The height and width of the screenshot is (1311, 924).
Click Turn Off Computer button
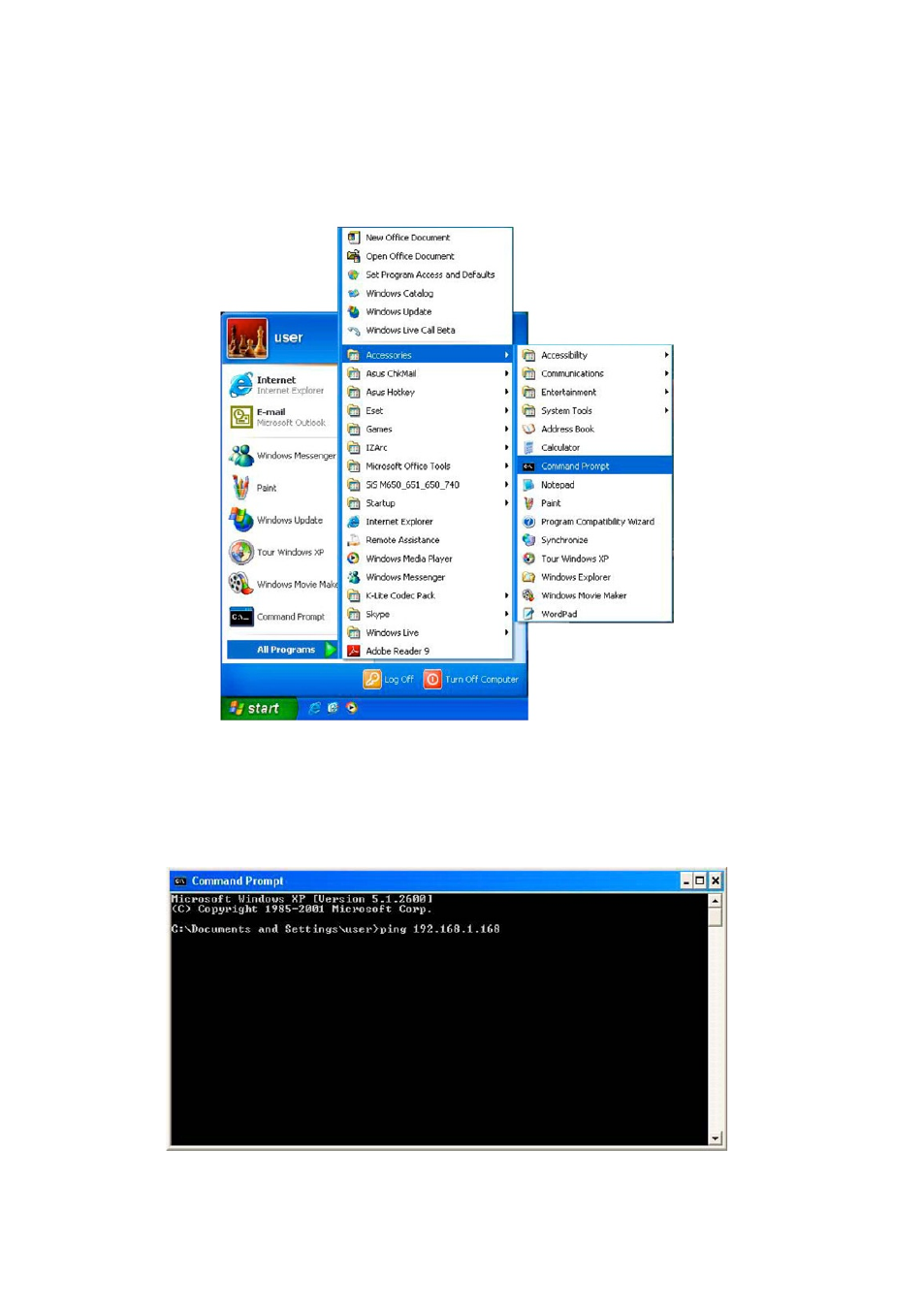coord(471,680)
